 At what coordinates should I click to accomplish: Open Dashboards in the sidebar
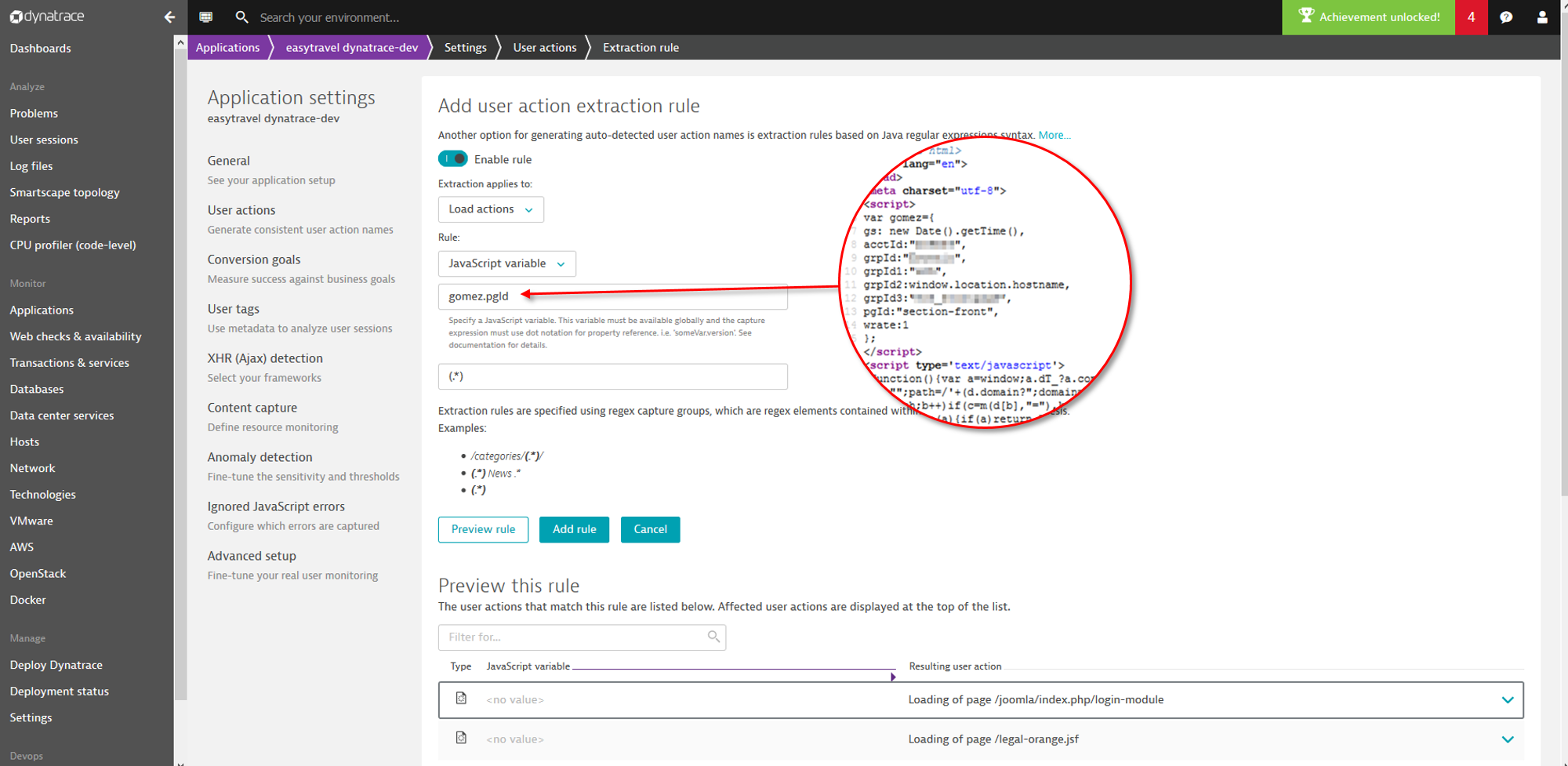click(40, 48)
